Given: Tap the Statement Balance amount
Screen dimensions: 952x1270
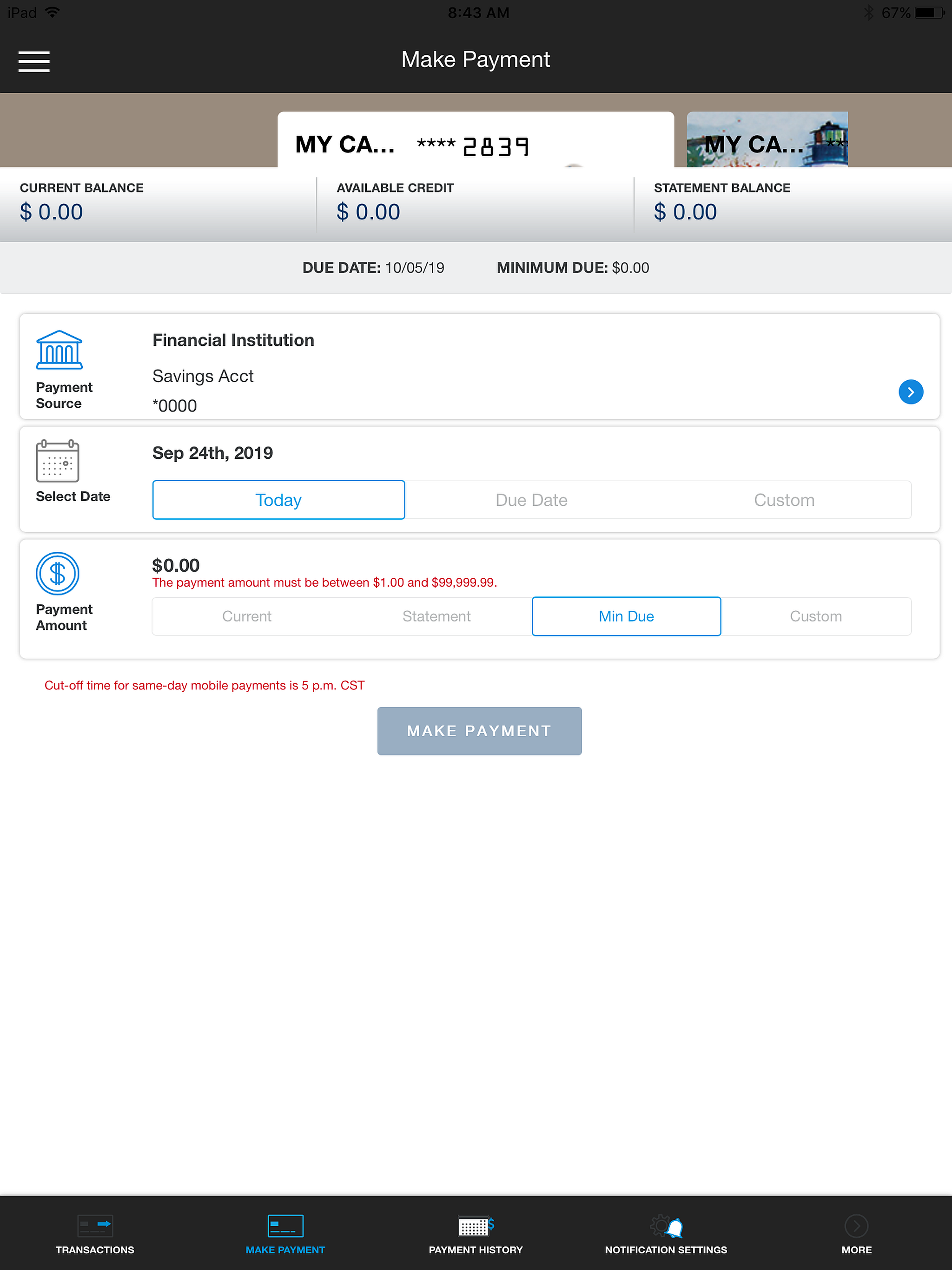Looking at the screenshot, I should pyautogui.click(x=686, y=212).
